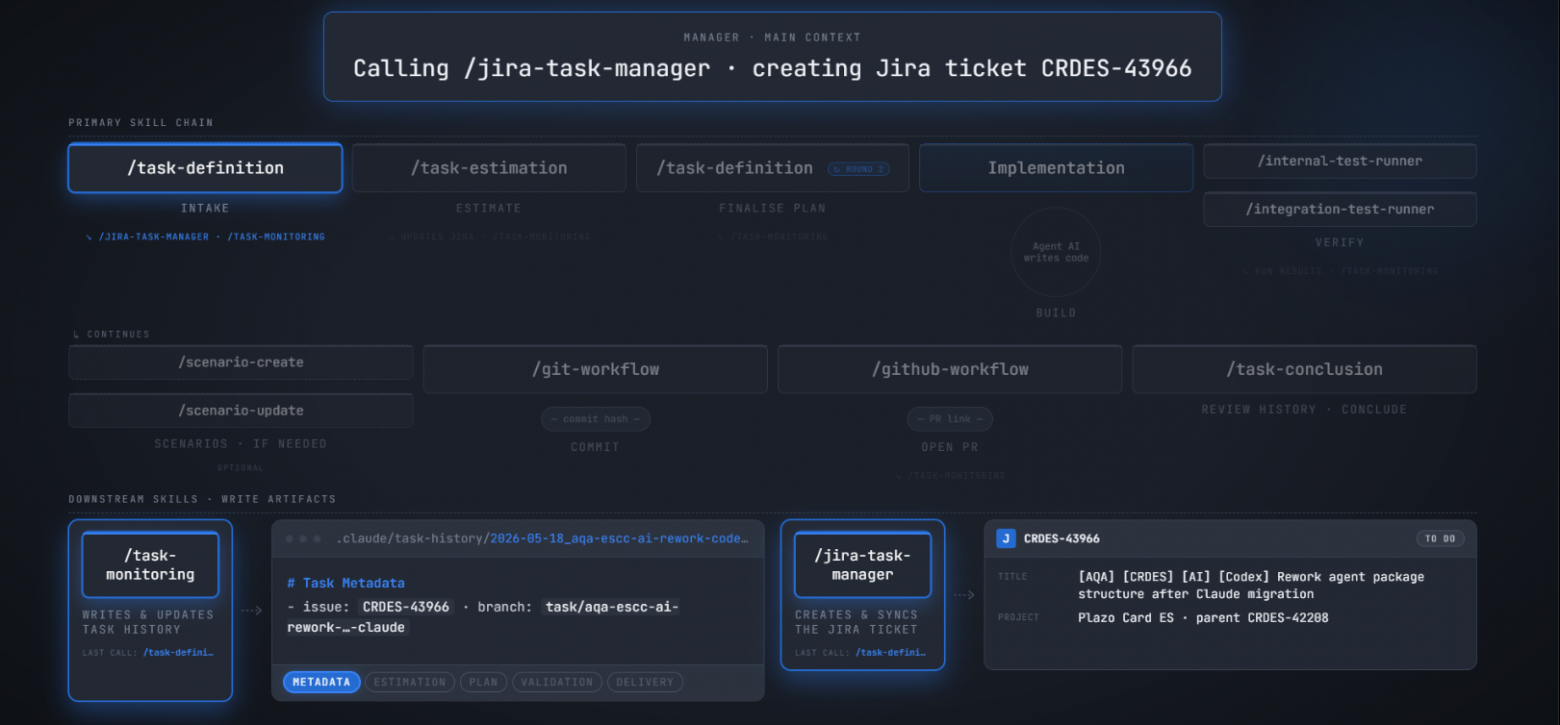This screenshot has height=725, width=1560.
Task: Click 'WRITES & UPDATES TASK HISTORY' description
Action: tap(148, 622)
